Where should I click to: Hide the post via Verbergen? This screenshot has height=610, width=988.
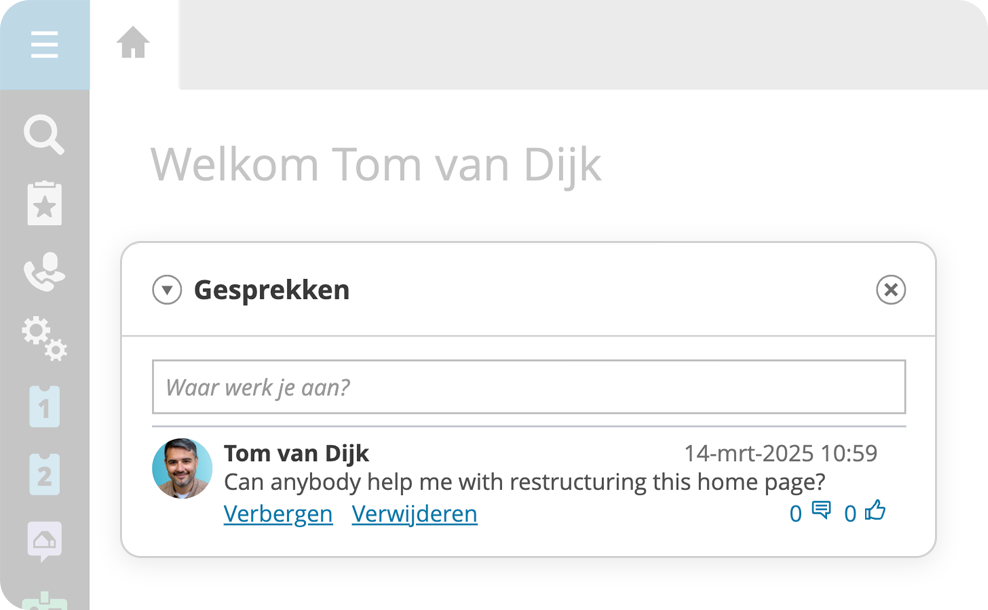click(278, 514)
